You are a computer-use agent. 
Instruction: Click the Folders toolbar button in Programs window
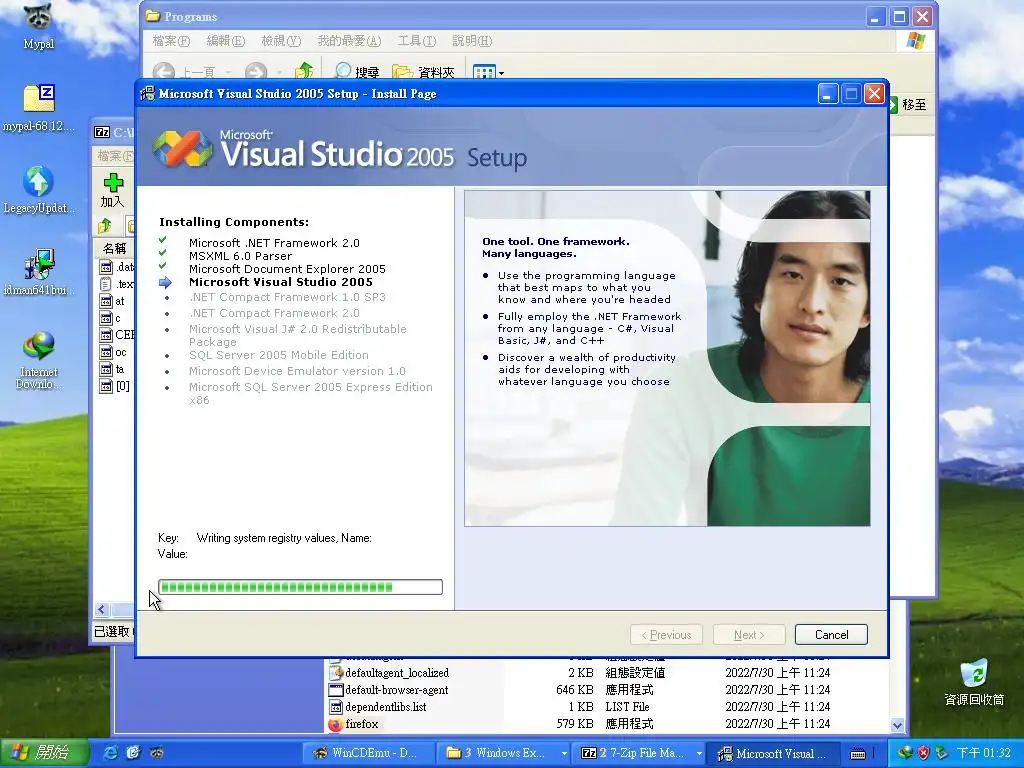(x=423, y=72)
